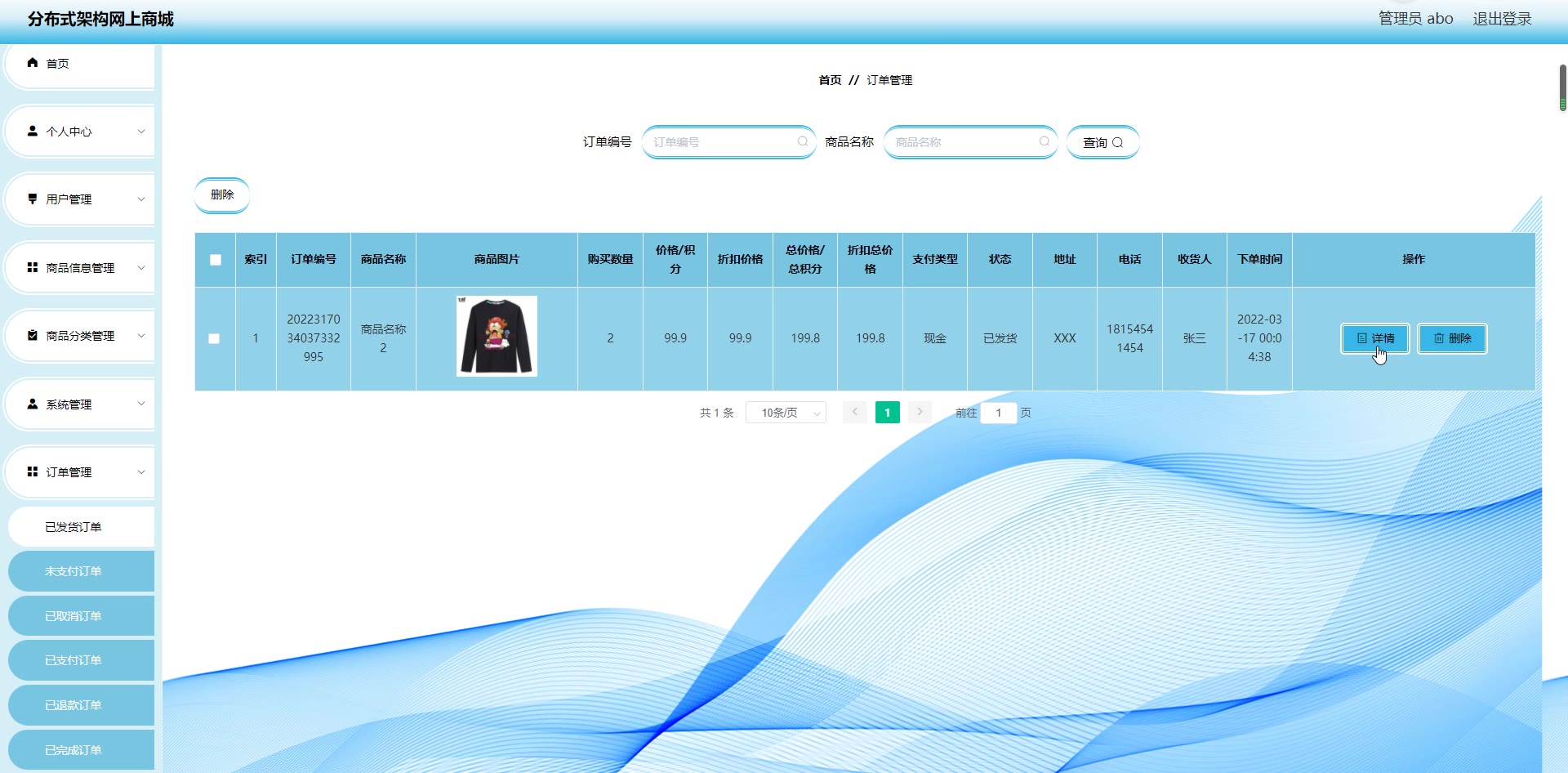This screenshot has height=773, width=1568.
Task: Open the 已支付订单 submenu item
Action: (81, 660)
